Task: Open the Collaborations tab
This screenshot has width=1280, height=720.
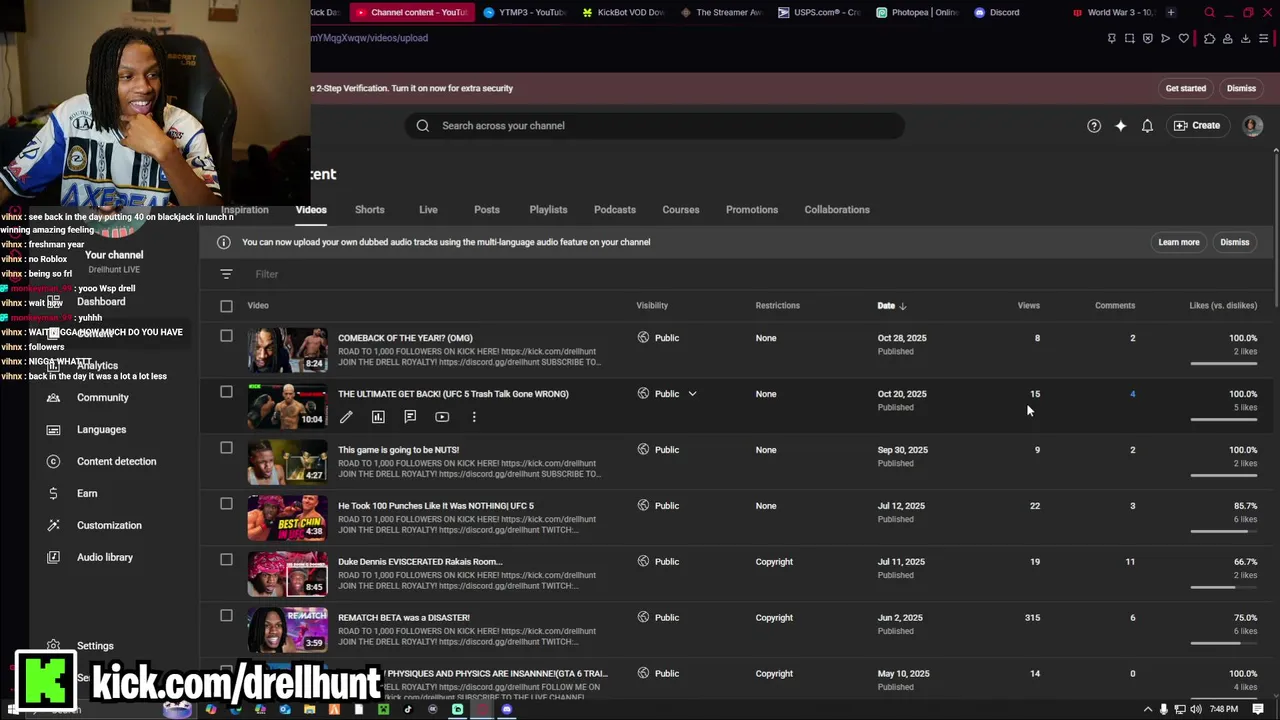Action: coord(837,210)
